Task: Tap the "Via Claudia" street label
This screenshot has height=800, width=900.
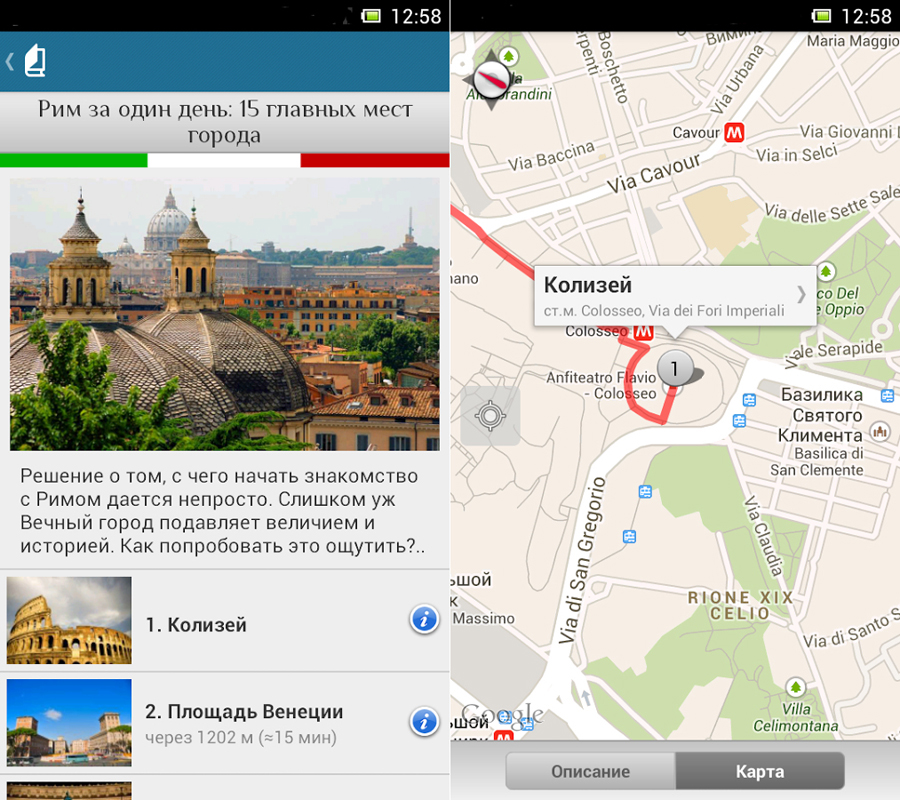Action: 763,535
